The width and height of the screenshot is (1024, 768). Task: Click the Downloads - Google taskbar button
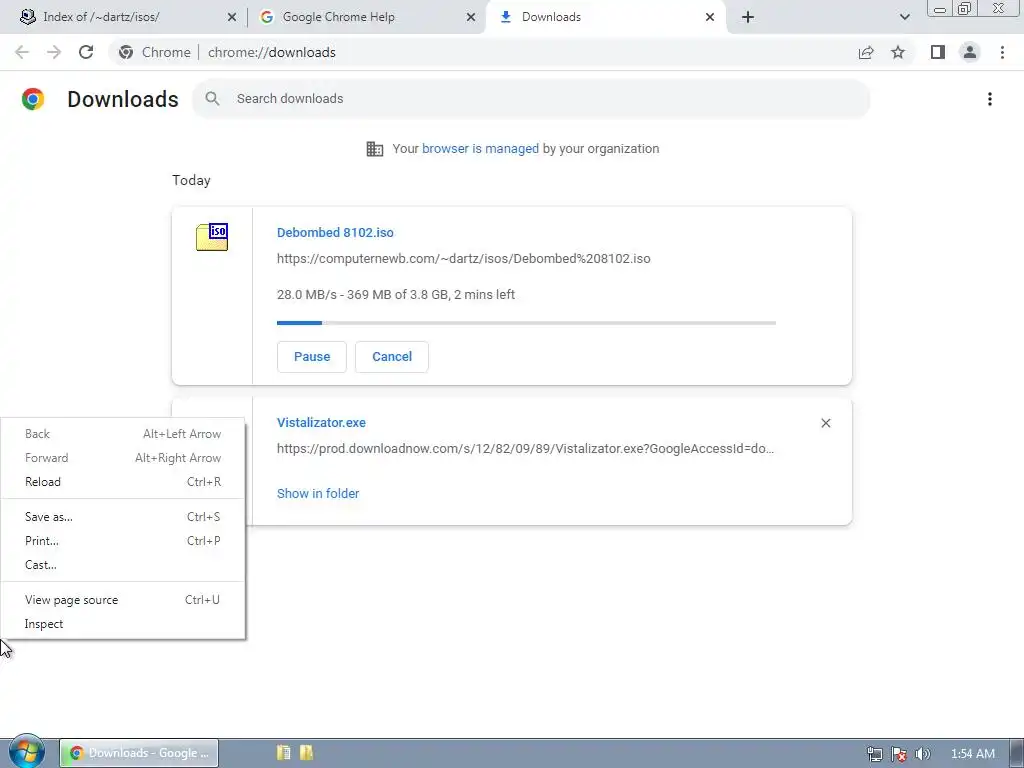(x=139, y=753)
